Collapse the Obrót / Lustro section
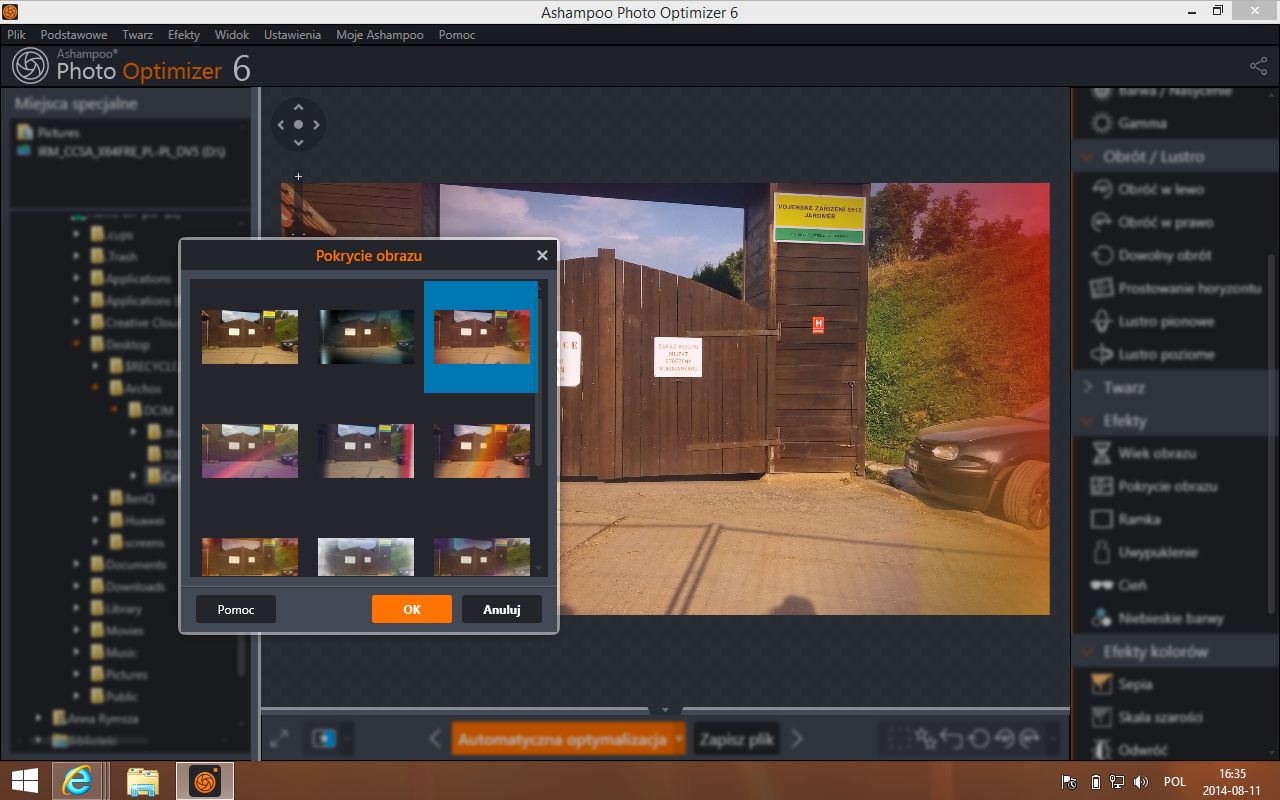Image resolution: width=1280 pixels, height=800 pixels. [x=1088, y=156]
